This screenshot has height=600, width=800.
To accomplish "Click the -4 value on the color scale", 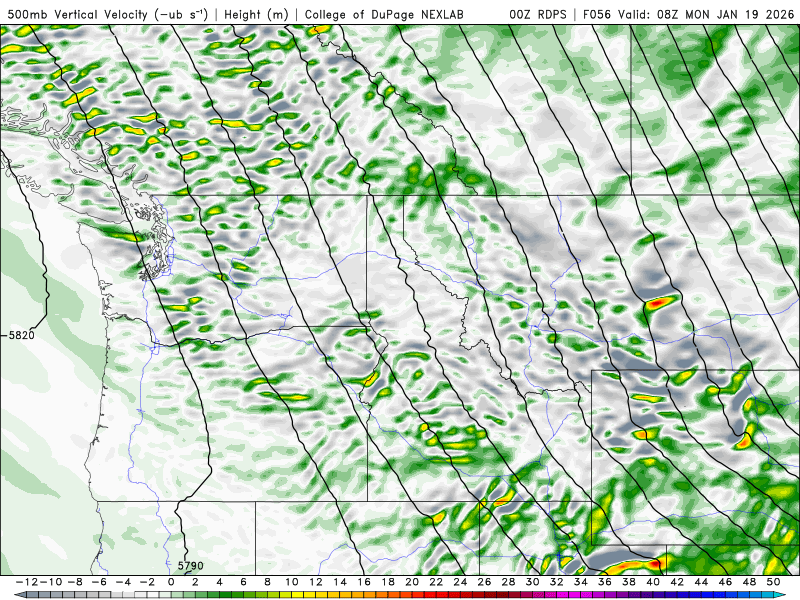I will click(123, 582).
